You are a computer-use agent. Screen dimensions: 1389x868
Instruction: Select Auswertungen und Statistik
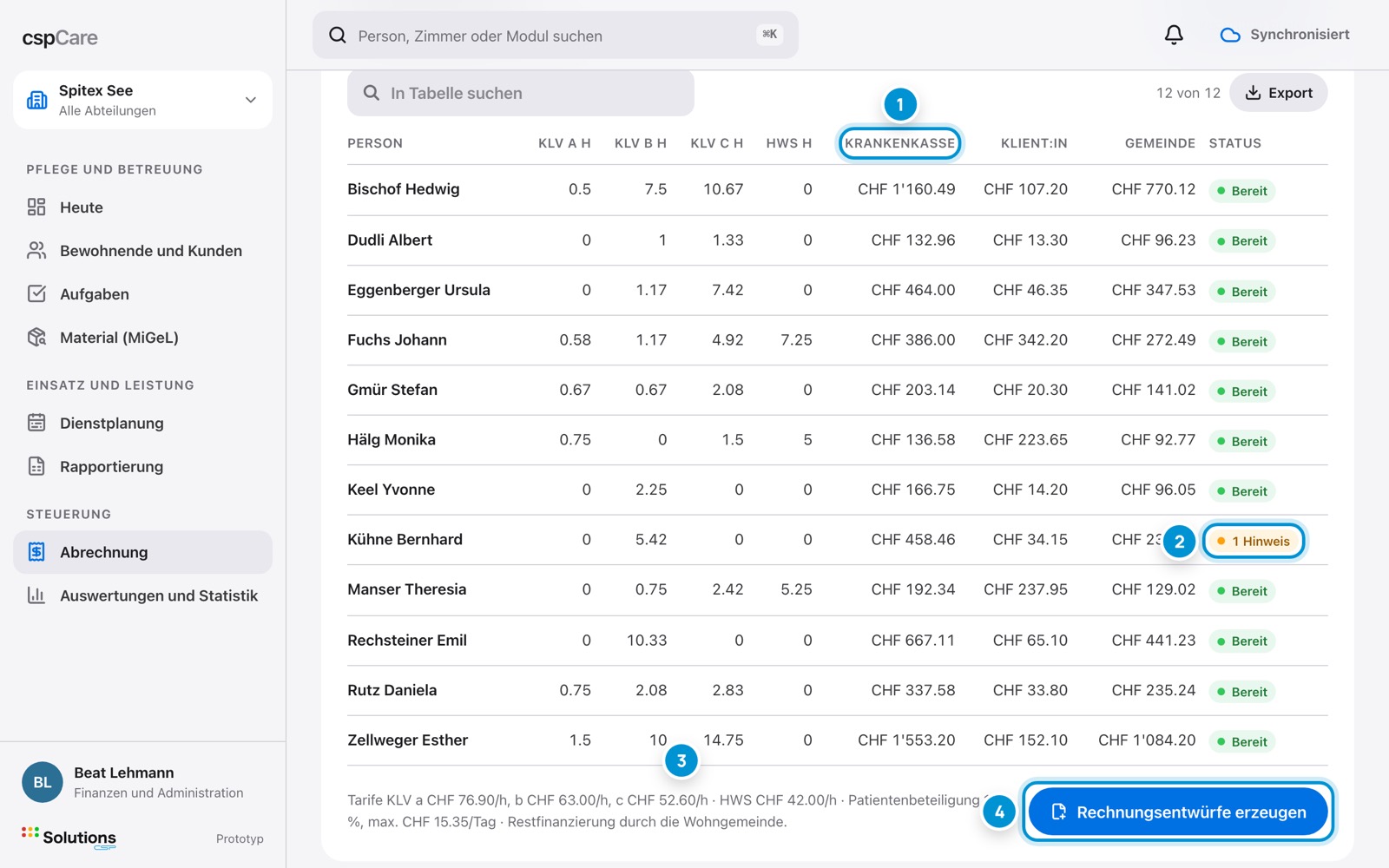coord(142,596)
